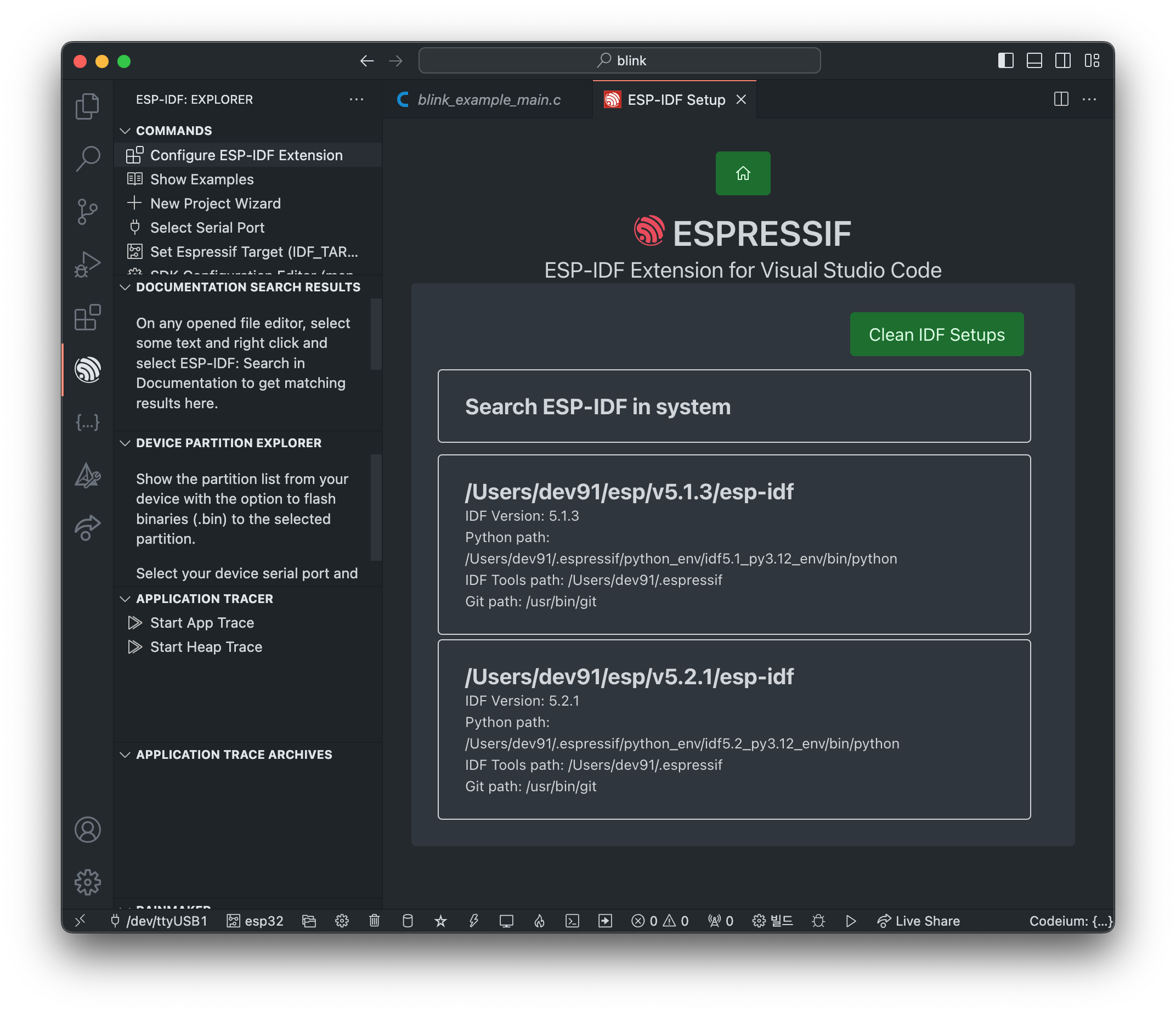The height and width of the screenshot is (1014, 1176).
Task: Click the flame build-flash-monitor icon
Action: [539, 921]
